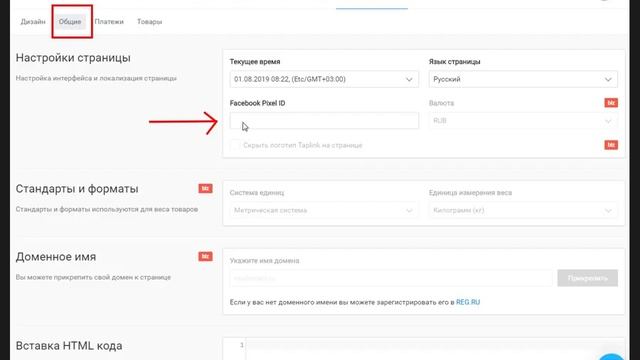Image resolution: width=640 pixels, height=360 pixels.
Task: Click biz badge next to Стандарты и форматы
Action: pyautogui.click(x=205, y=189)
